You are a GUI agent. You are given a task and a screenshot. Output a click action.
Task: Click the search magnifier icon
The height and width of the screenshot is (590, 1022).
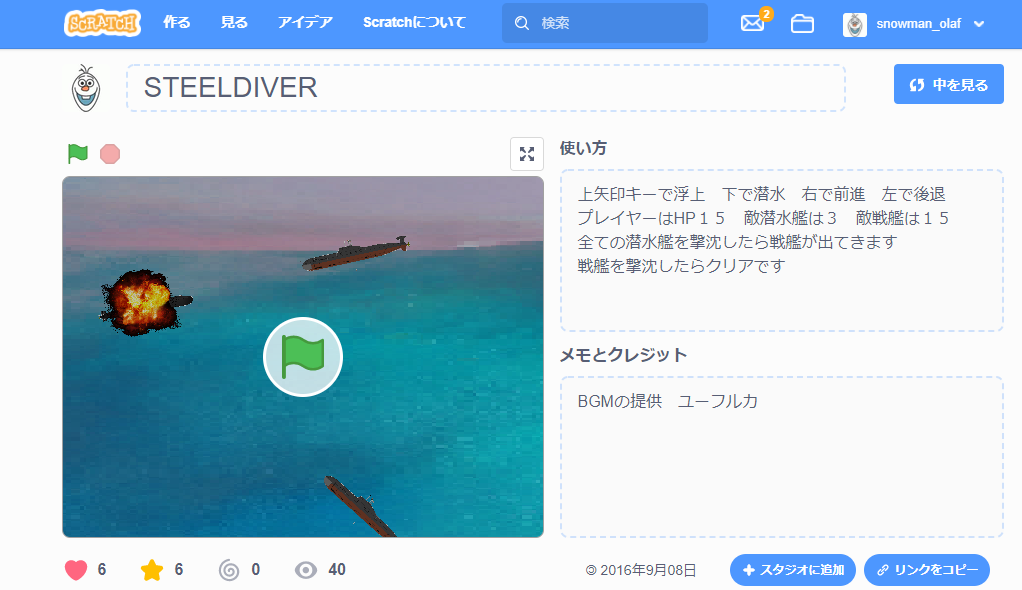pyautogui.click(x=521, y=23)
